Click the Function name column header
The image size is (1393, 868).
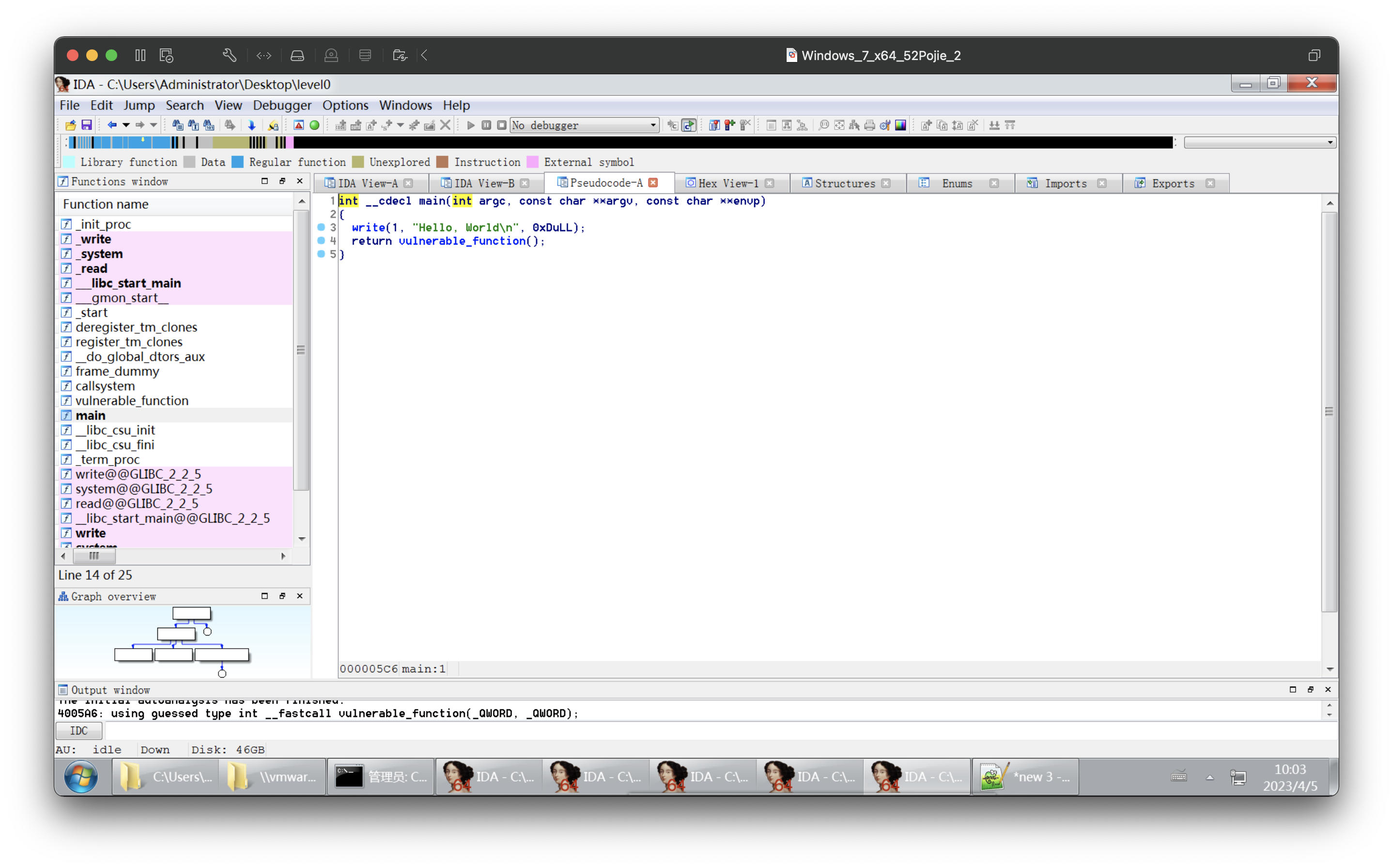click(175, 204)
